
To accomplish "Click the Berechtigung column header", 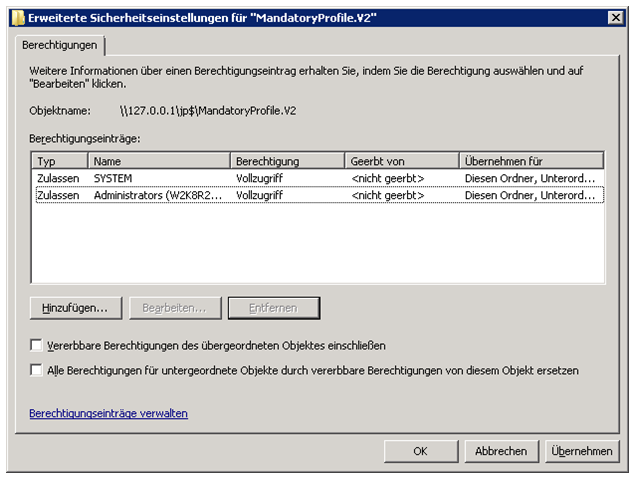I will tap(288, 161).
